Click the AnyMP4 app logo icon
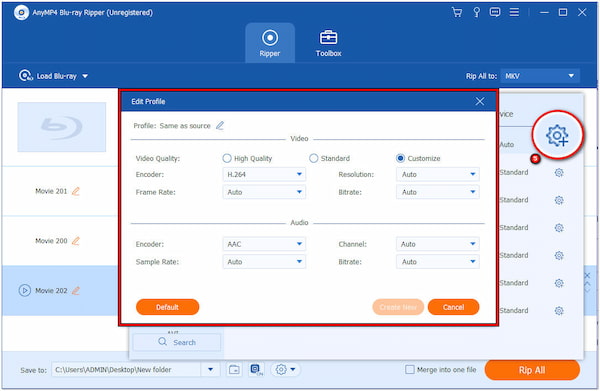Image resolution: width=600 pixels, height=391 pixels. click(21, 13)
